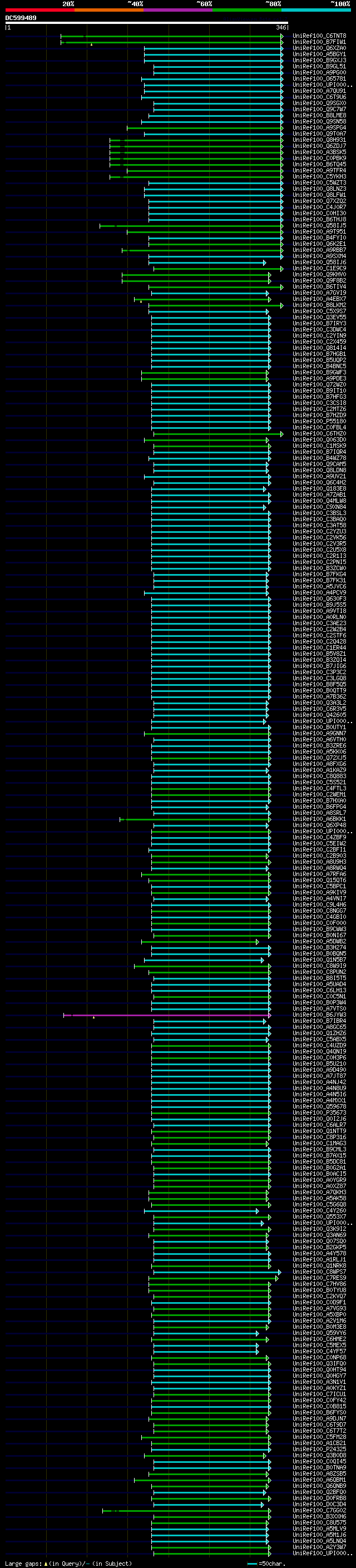Click the cyan =50char. scale bar
The height and width of the screenshot is (1568, 356).
(x=252, y=1564)
